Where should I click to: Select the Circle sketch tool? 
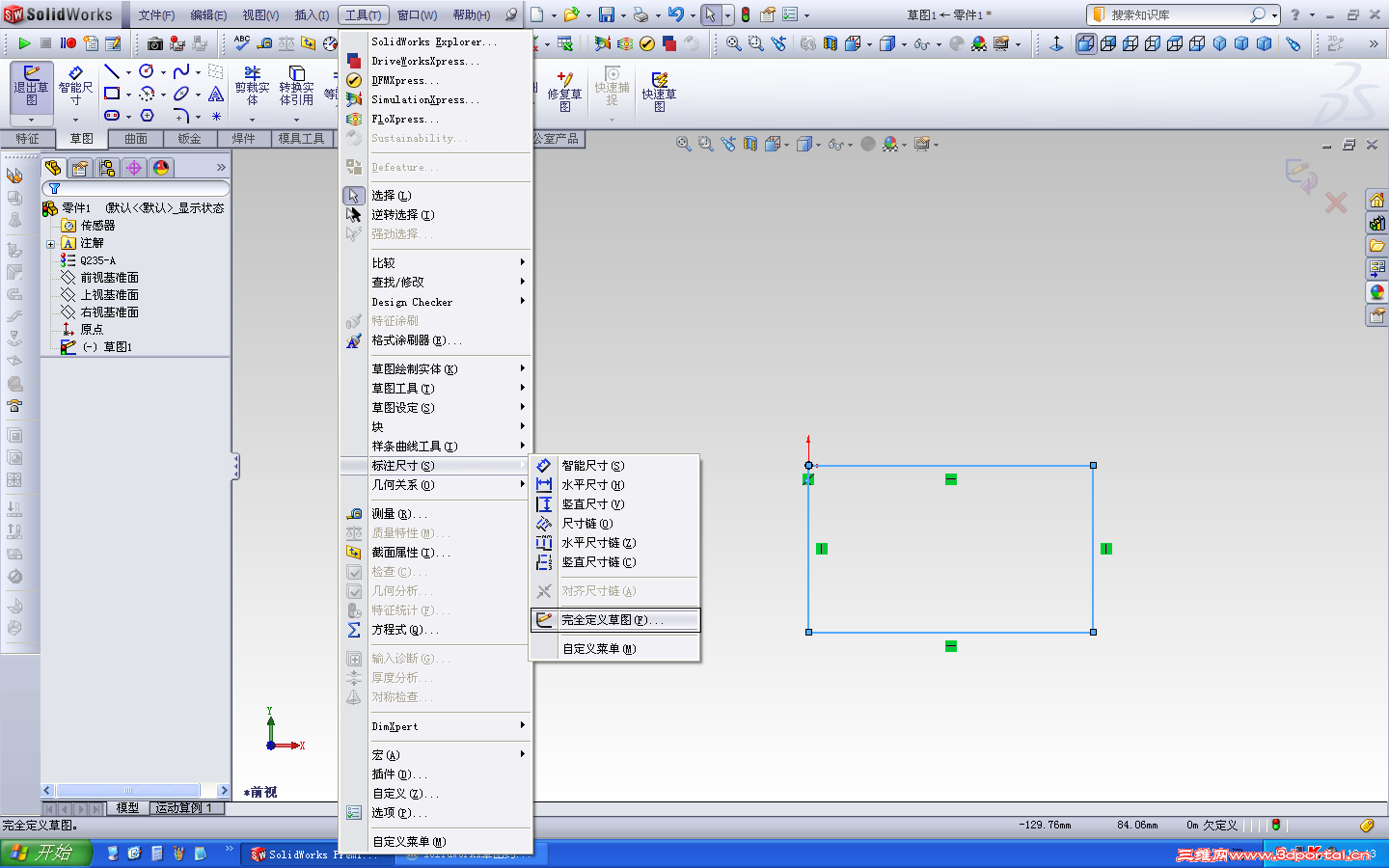tap(147, 72)
